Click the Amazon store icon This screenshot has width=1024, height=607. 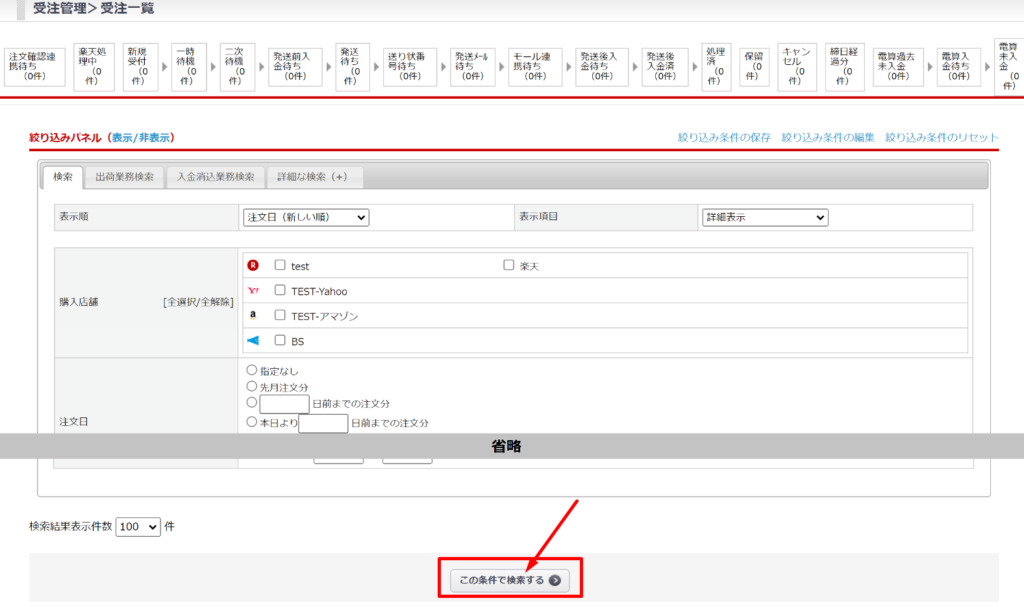click(253, 316)
